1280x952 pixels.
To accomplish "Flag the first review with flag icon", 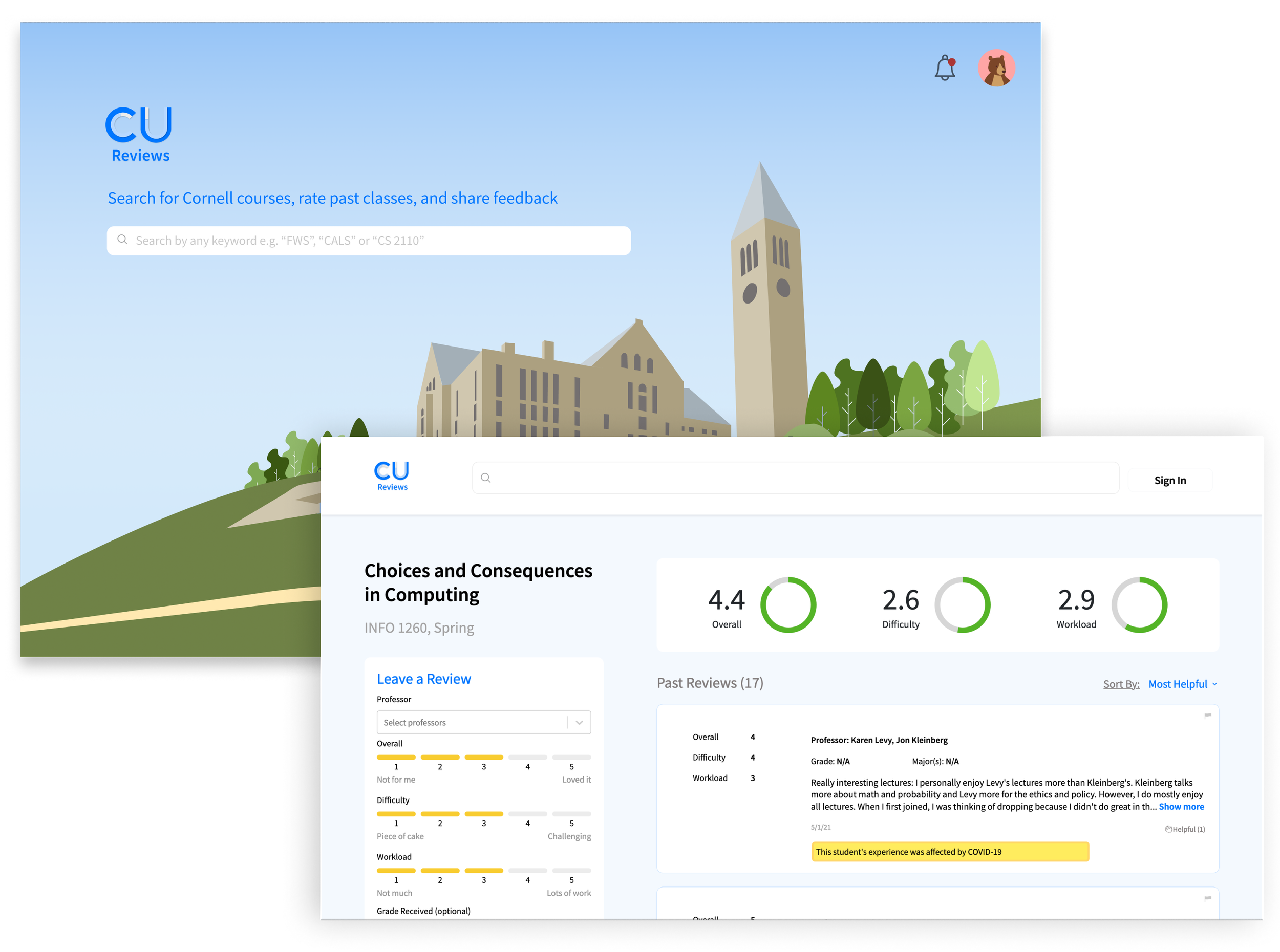I will [x=1207, y=716].
